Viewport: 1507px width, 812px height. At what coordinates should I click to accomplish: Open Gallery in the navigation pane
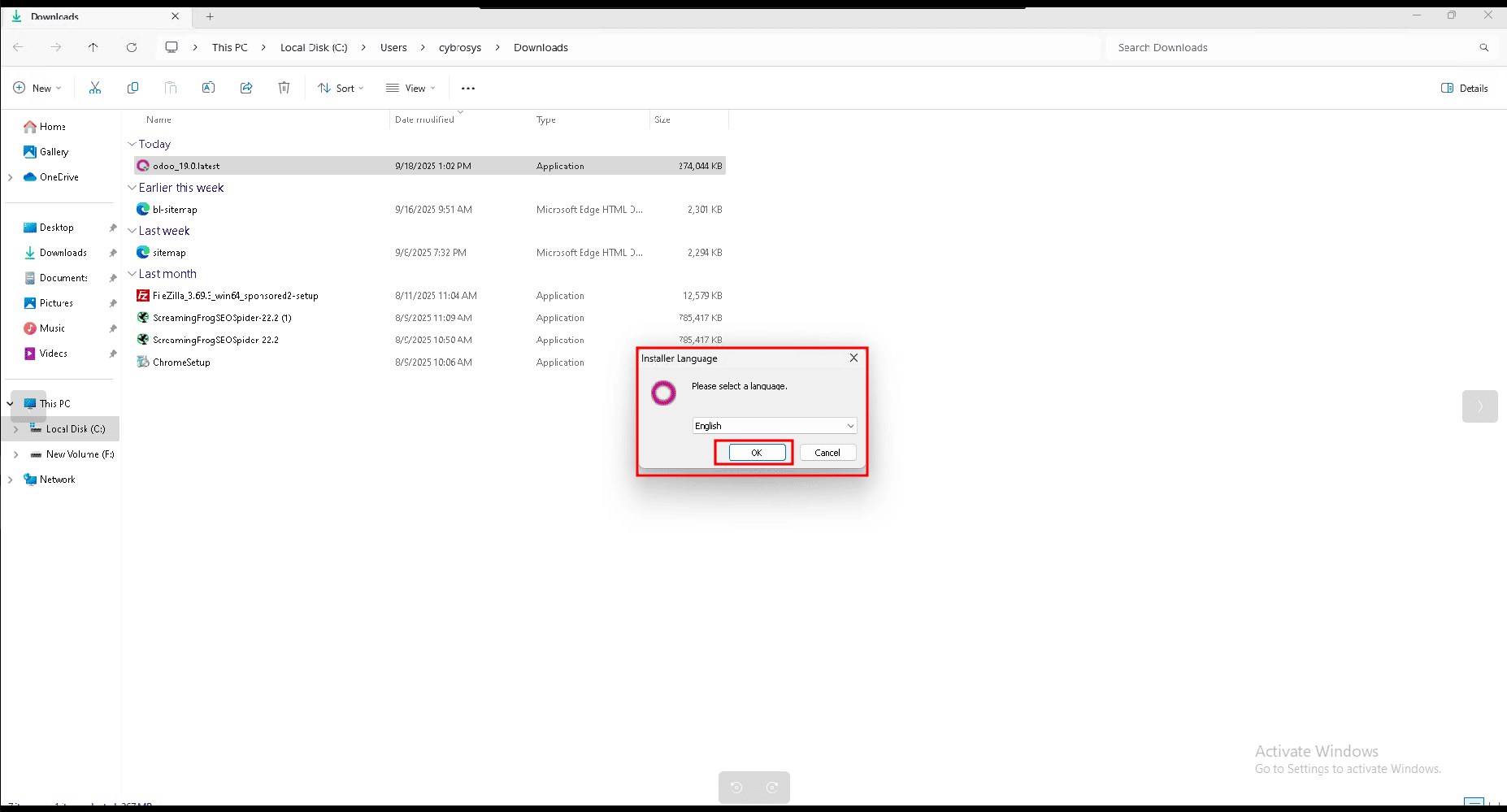point(46,152)
